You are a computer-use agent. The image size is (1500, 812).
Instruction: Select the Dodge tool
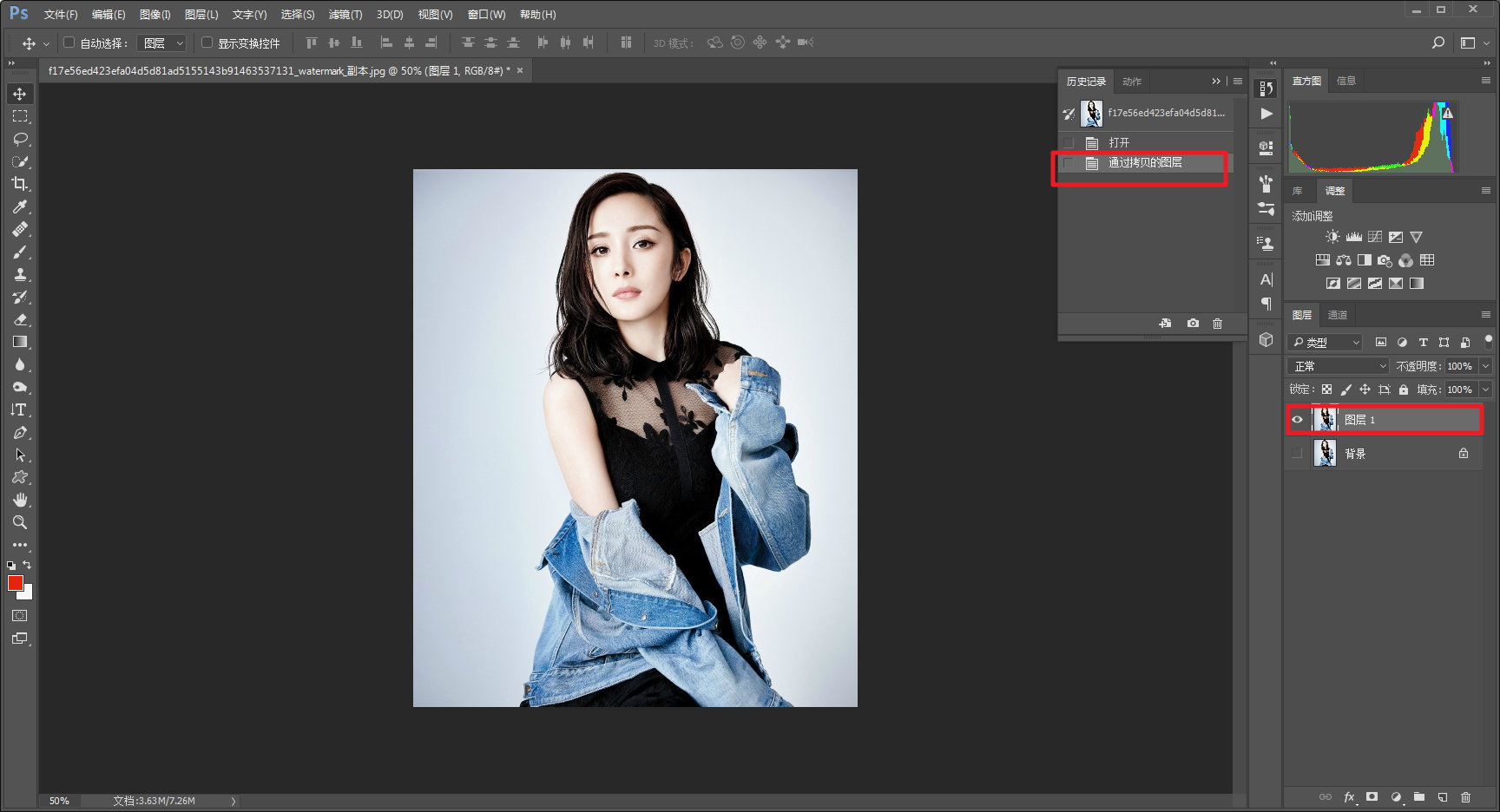click(19, 387)
